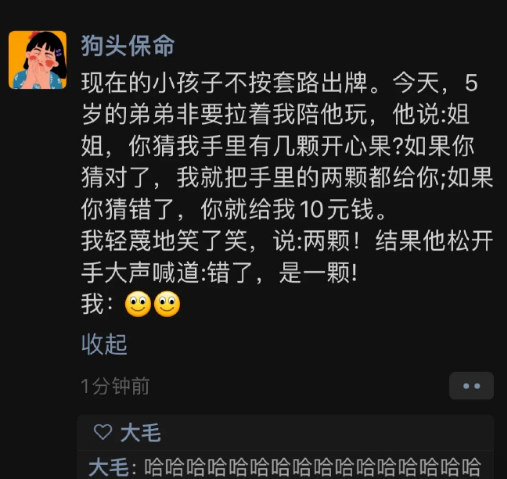Viewport: 507px width, 479px height.
Task: Click the line 手大声喊道:错了
Action: (219, 273)
